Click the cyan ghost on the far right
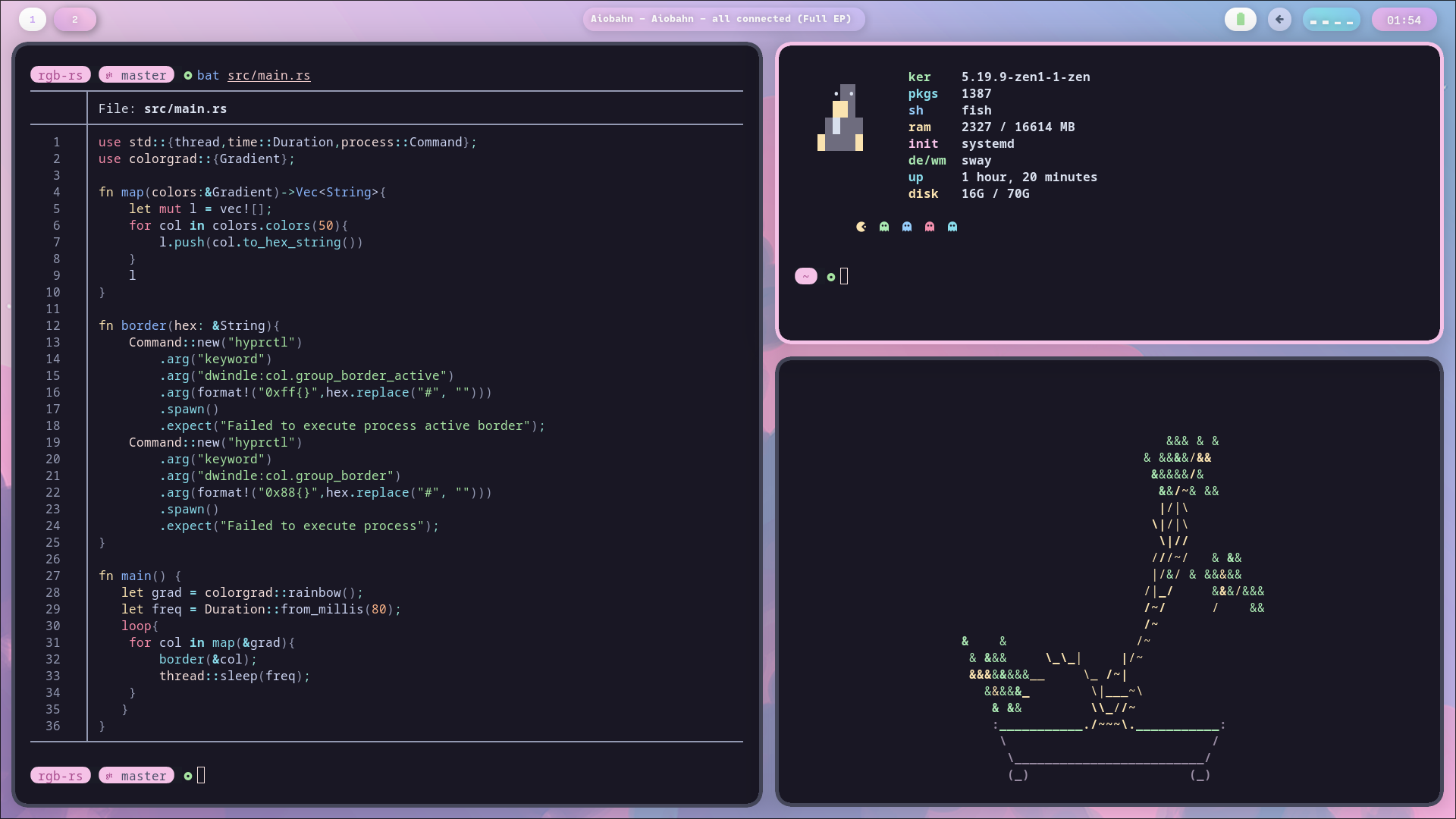1456x819 pixels. (x=952, y=227)
